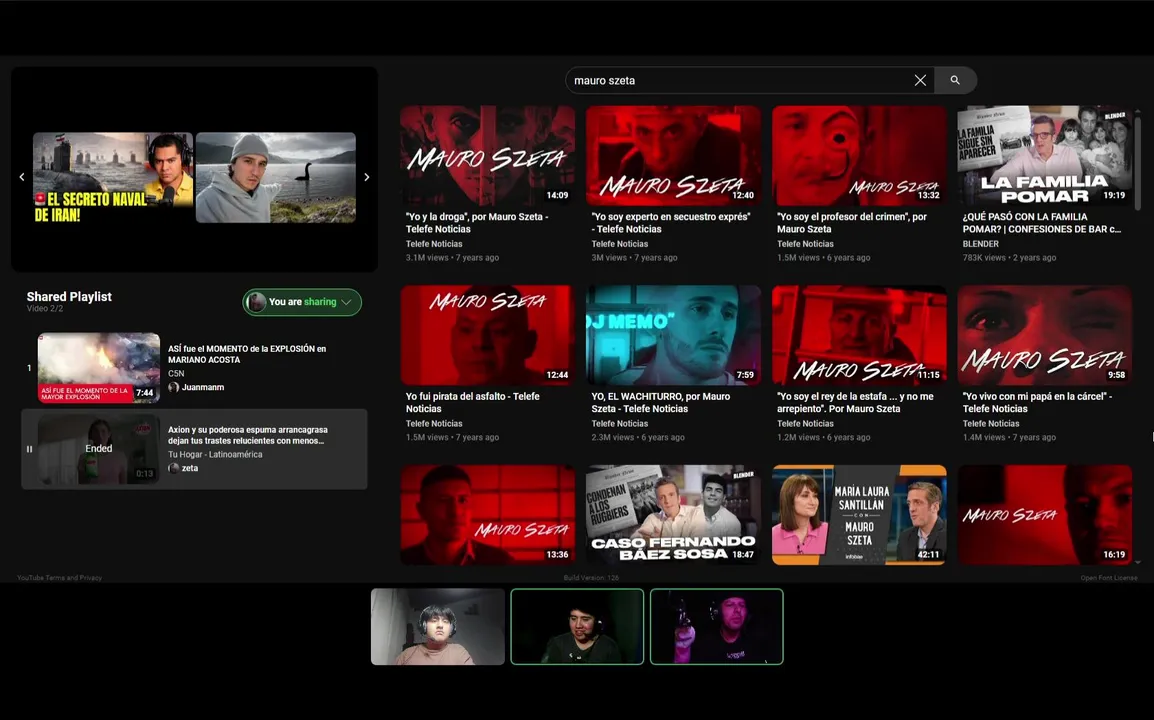Click the '783K views • 2 years ago' text

click(x=1009, y=258)
